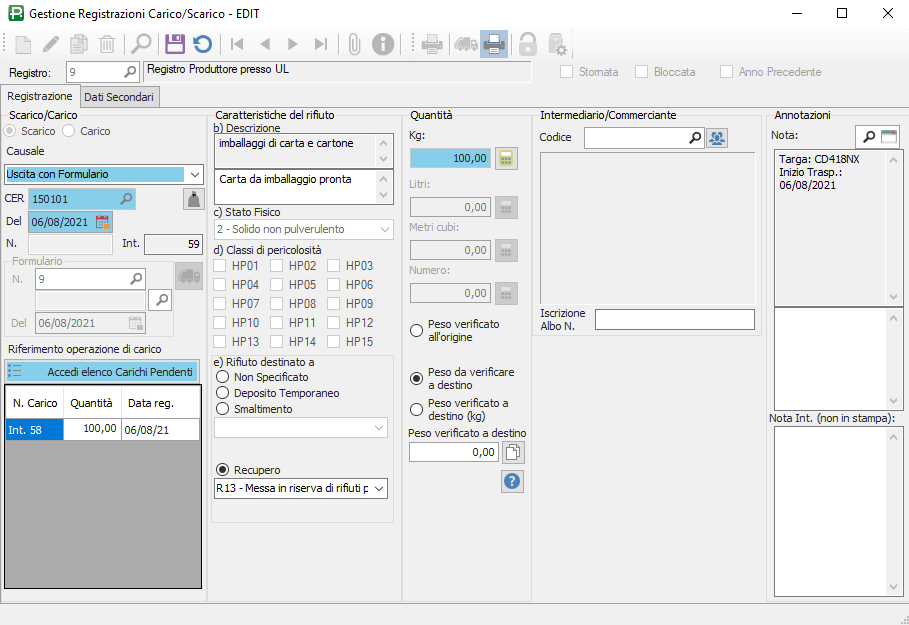Choose the Smaltimento radio button
909x625 pixels.
point(223,409)
